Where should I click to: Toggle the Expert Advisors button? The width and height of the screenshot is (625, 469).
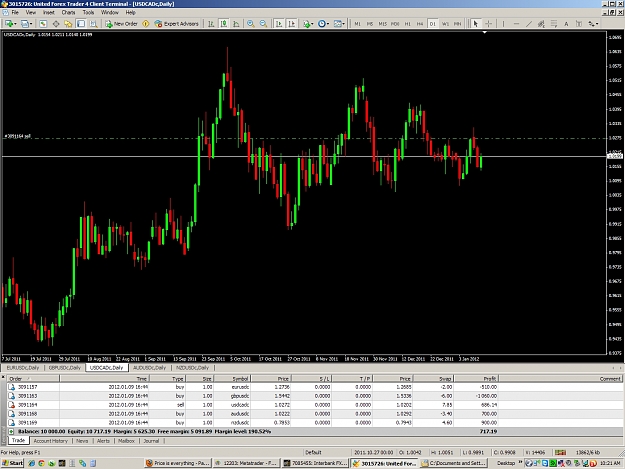click(177, 24)
